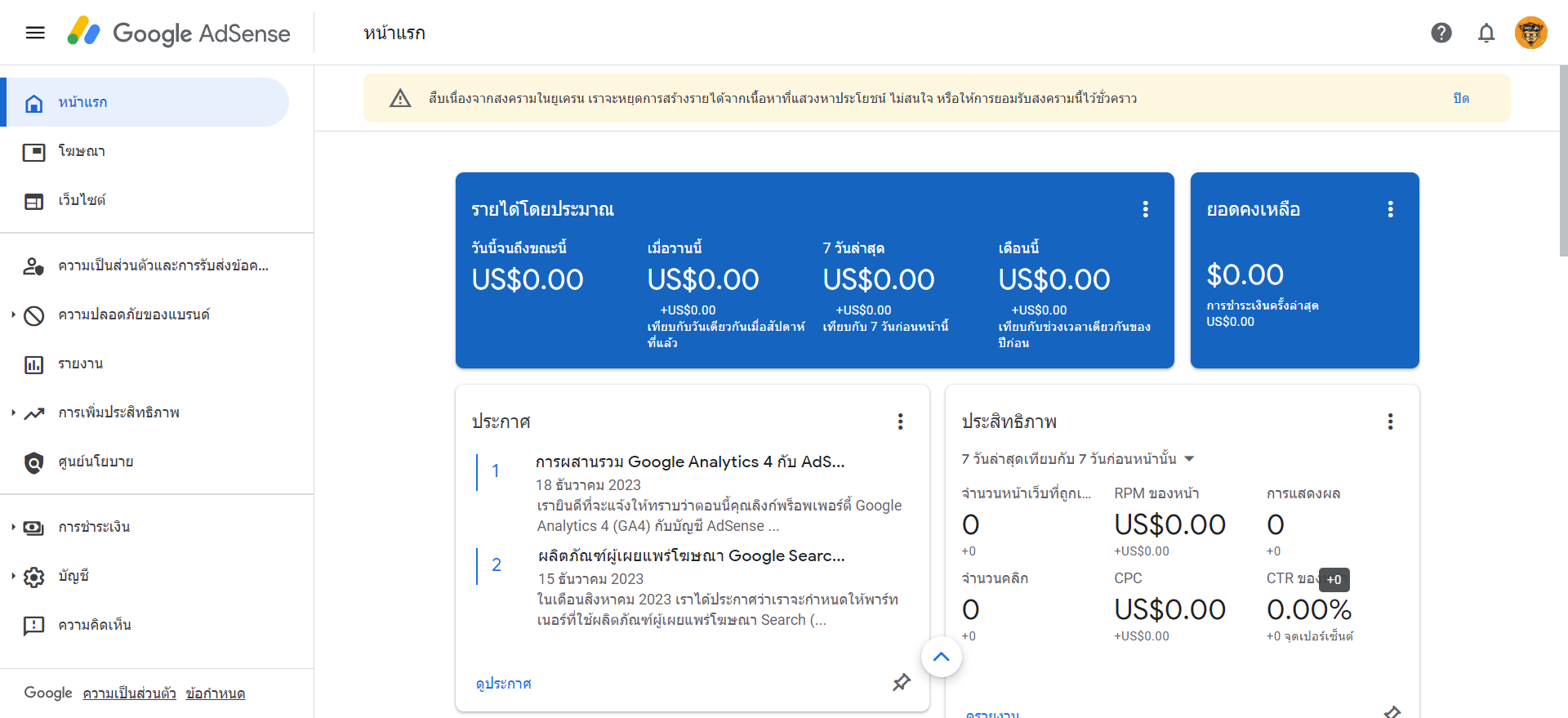Open the ข้อกำหนด footer link
The image size is (1568, 718).
pos(216,693)
